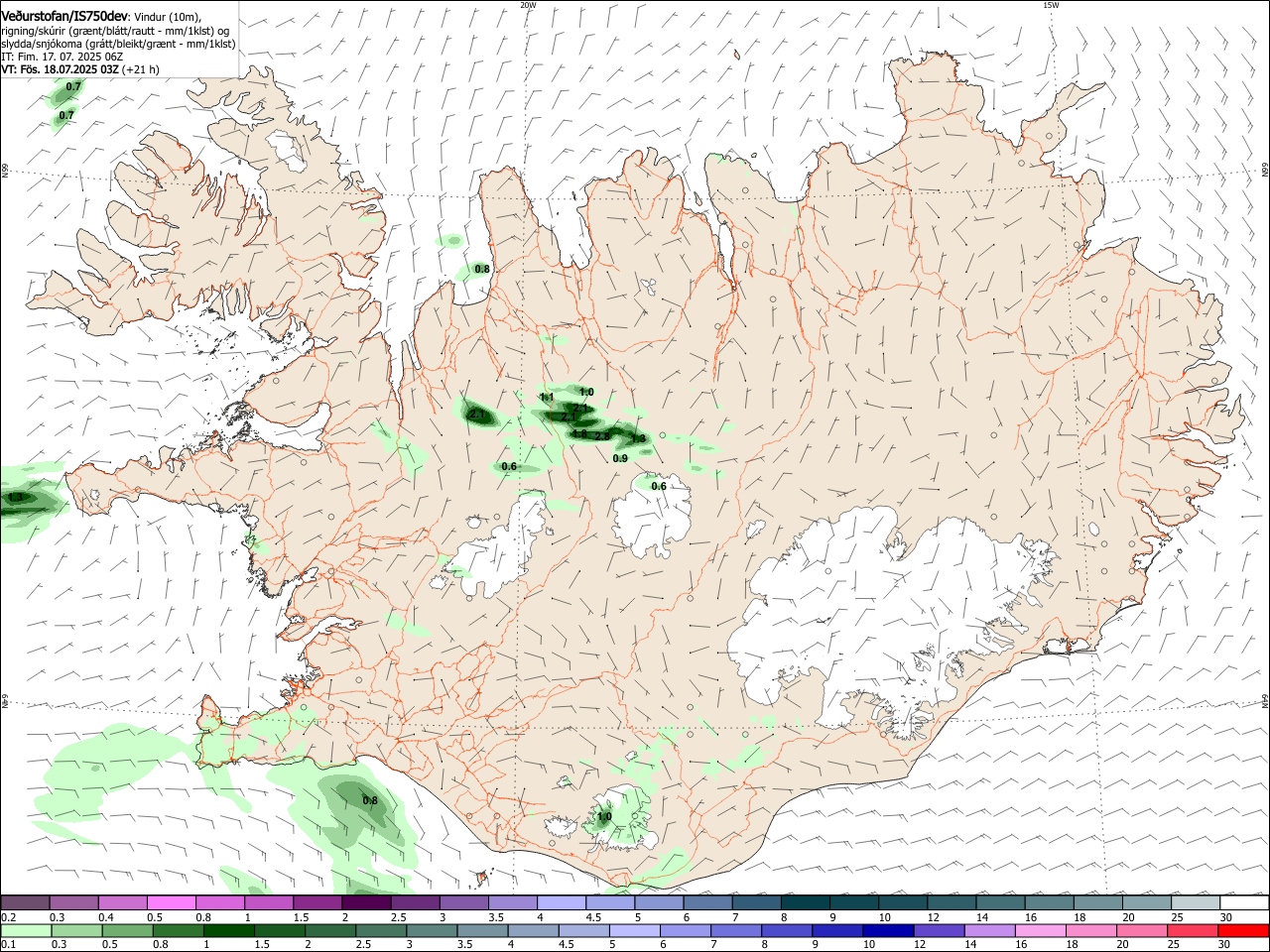
Task: Pick the pink 16 mm rain scale swatch
Action: (x=1041, y=930)
